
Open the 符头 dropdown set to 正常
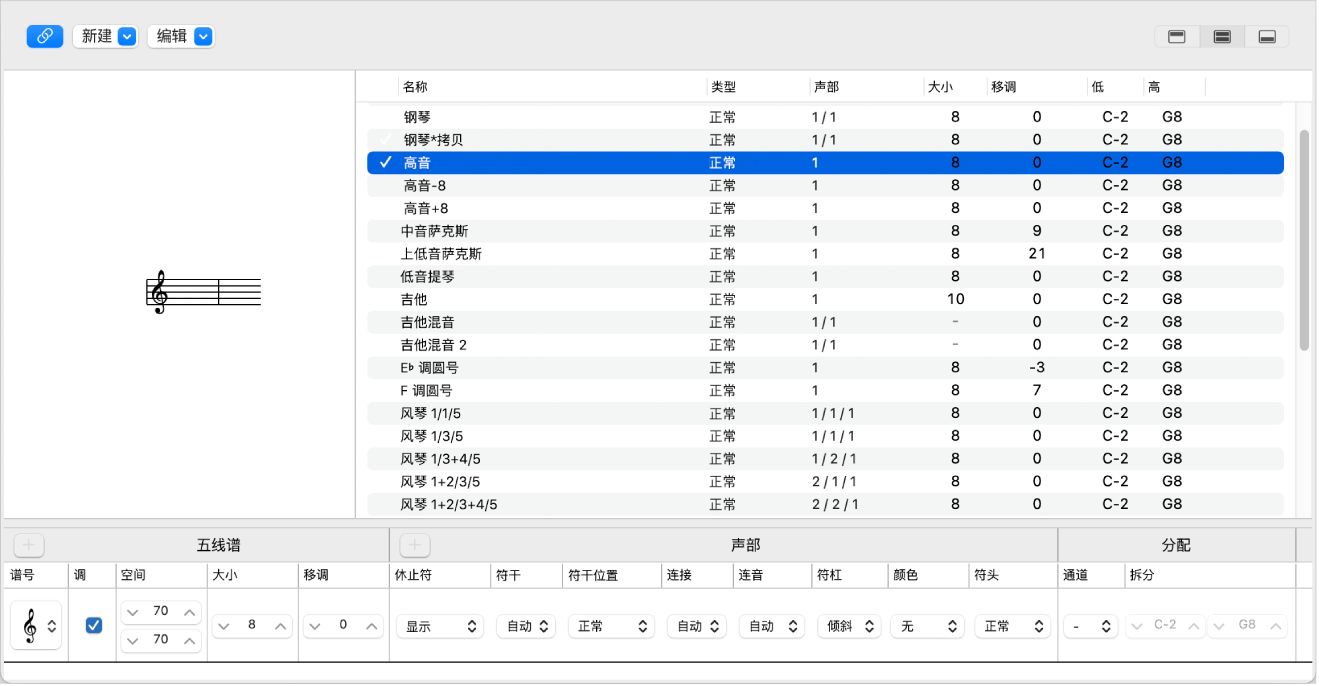pos(1013,625)
